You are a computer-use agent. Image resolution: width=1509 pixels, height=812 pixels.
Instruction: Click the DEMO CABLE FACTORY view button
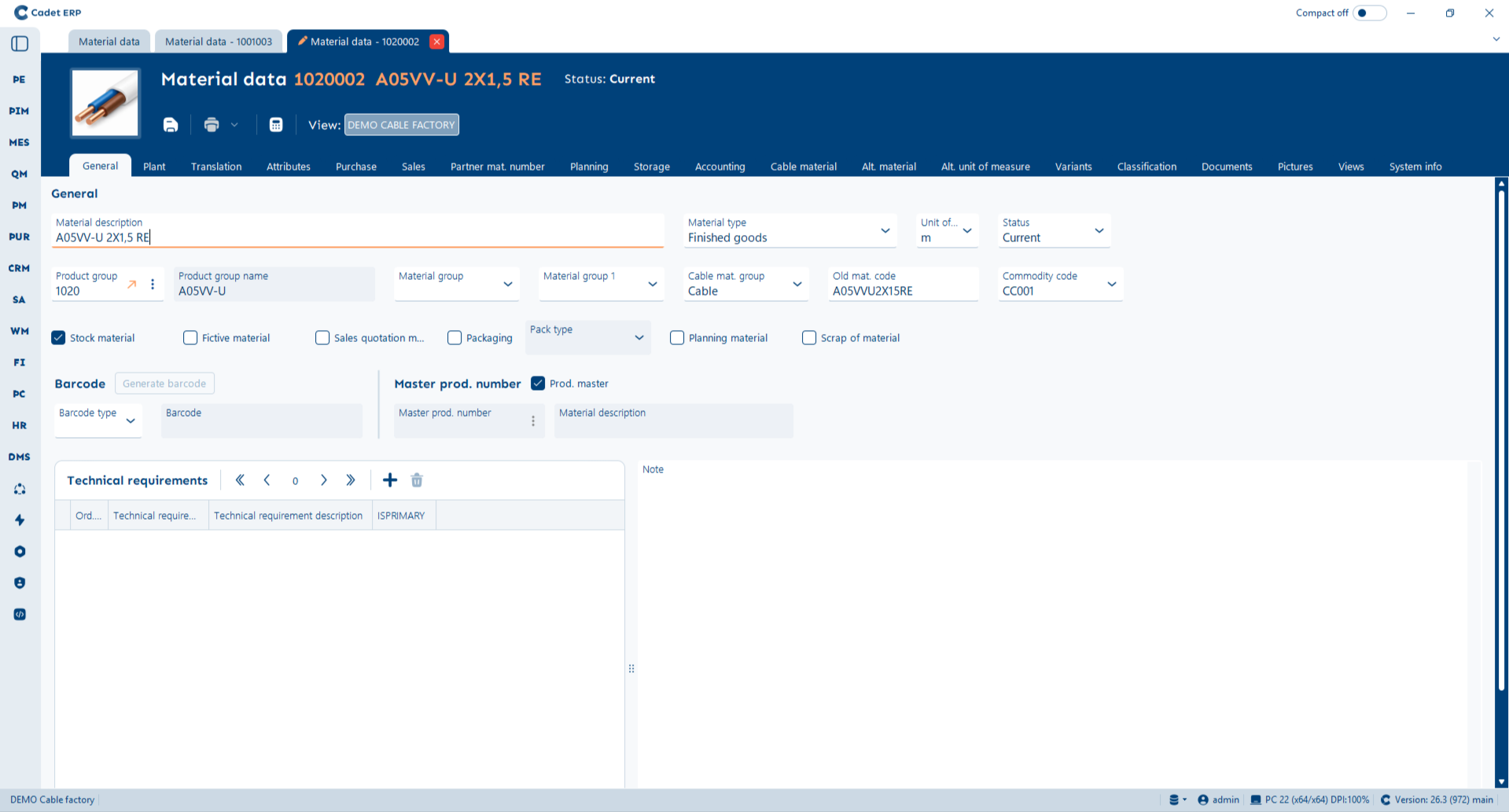[401, 125]
